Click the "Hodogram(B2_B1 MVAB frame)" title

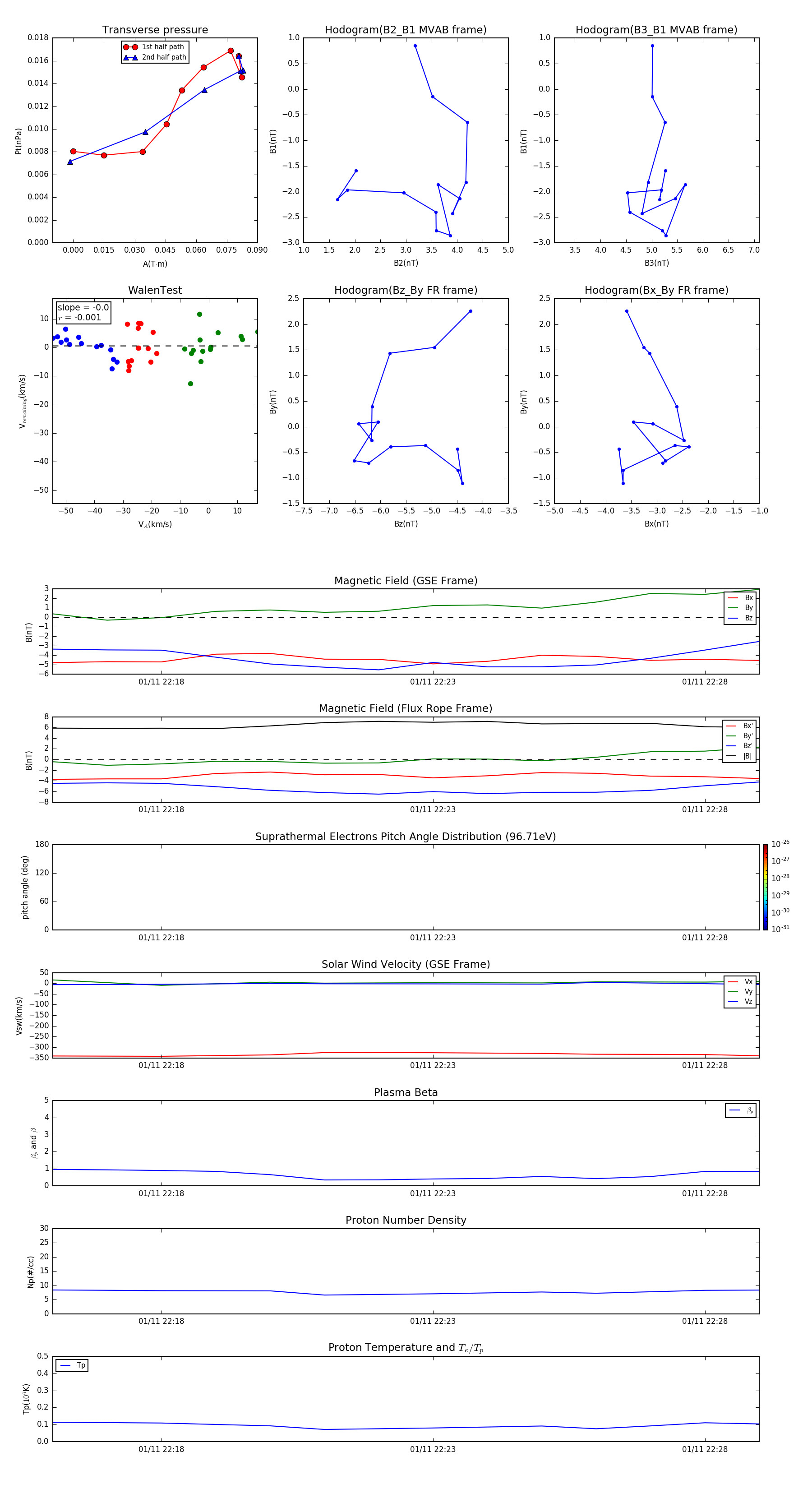(x=406, y=30)
